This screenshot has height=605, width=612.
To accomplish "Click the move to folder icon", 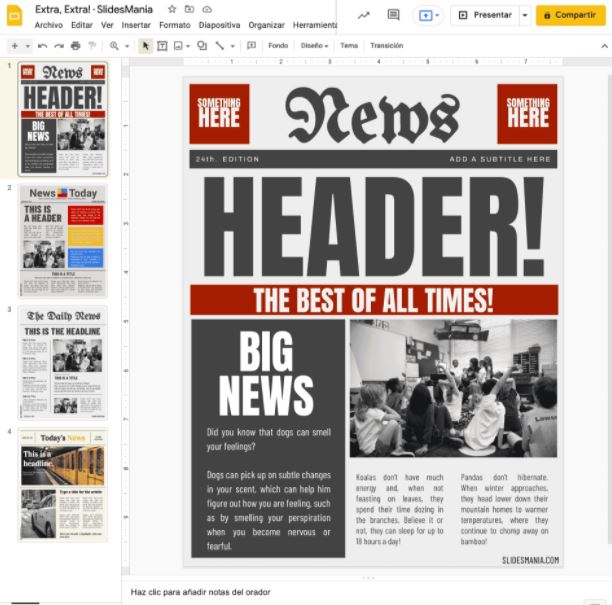I will click(189, 9).
